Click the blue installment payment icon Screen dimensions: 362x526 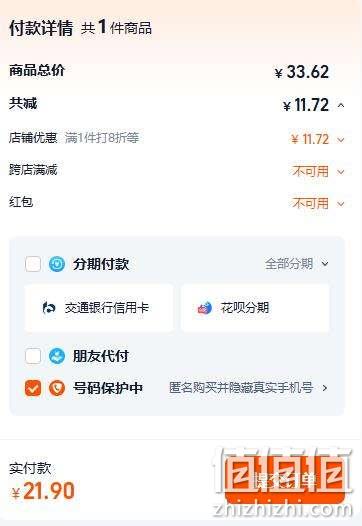point(57,264)
